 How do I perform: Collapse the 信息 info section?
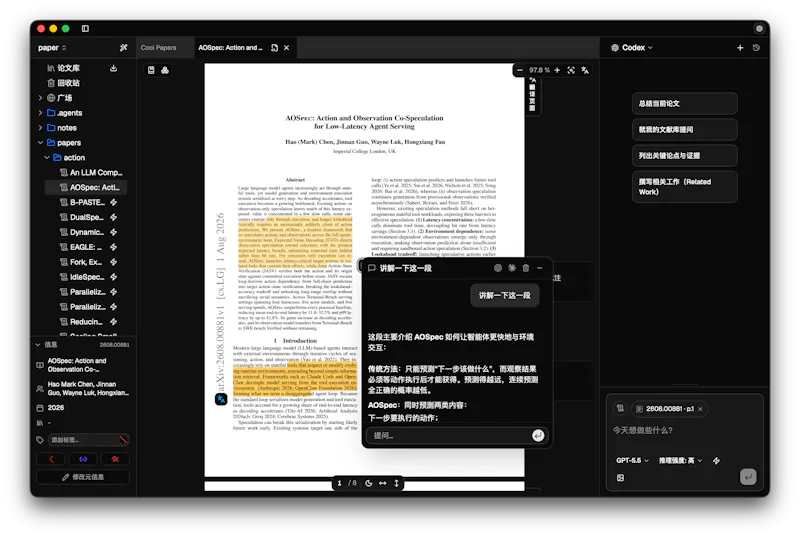[38, 345]
